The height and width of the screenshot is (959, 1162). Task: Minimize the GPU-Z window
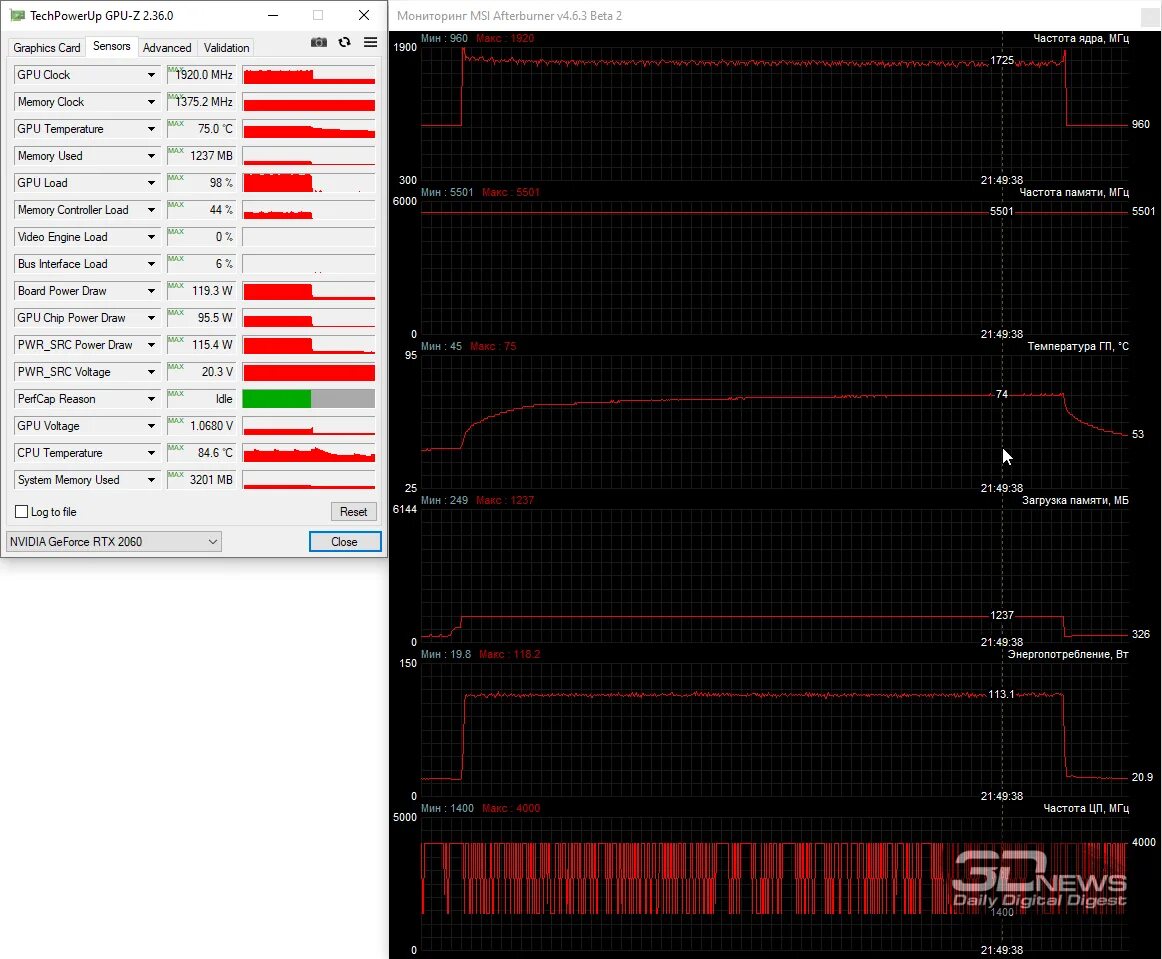pyautogui.click(x=273, y=15)
